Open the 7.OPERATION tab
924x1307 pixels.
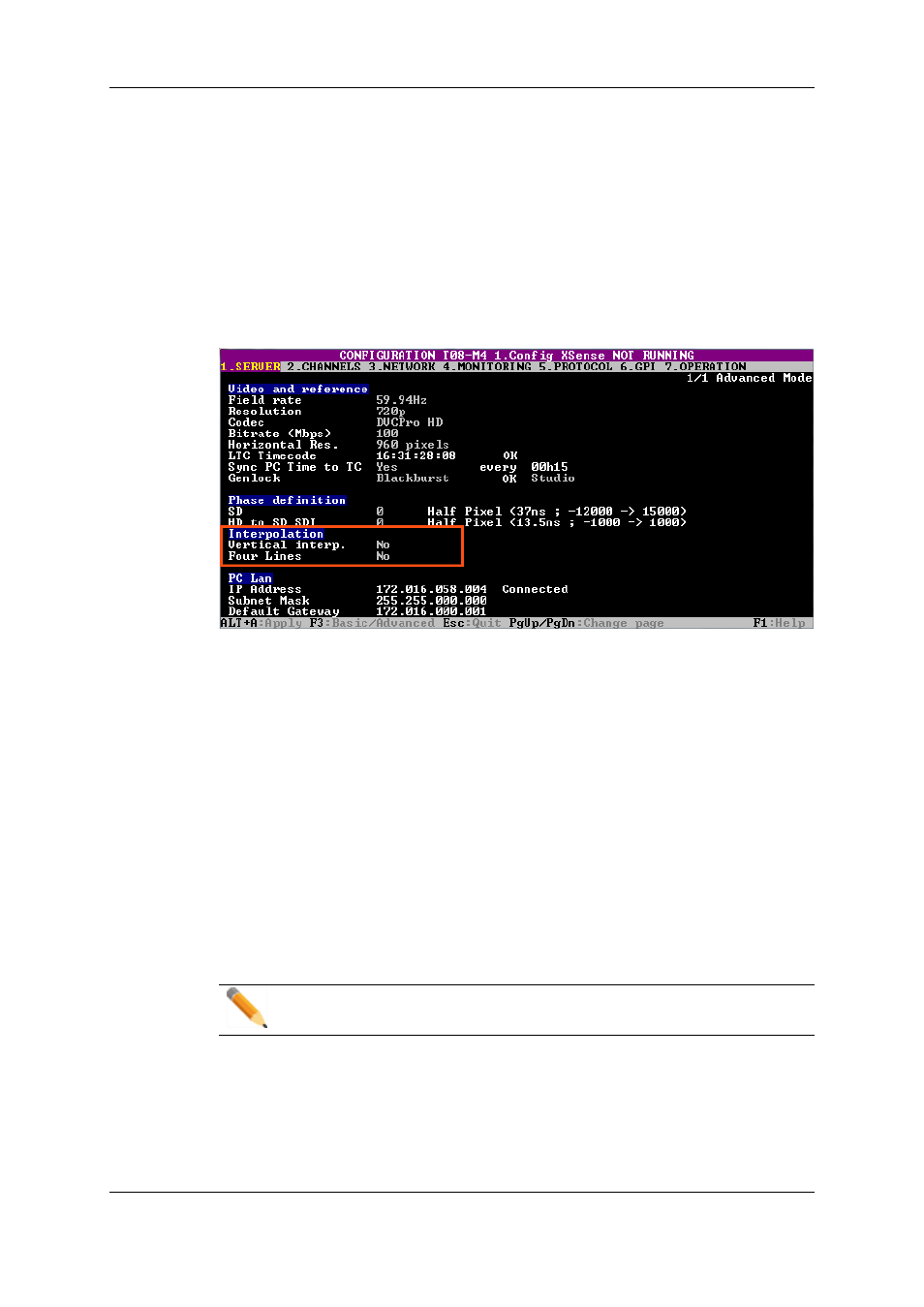point(705,367)
